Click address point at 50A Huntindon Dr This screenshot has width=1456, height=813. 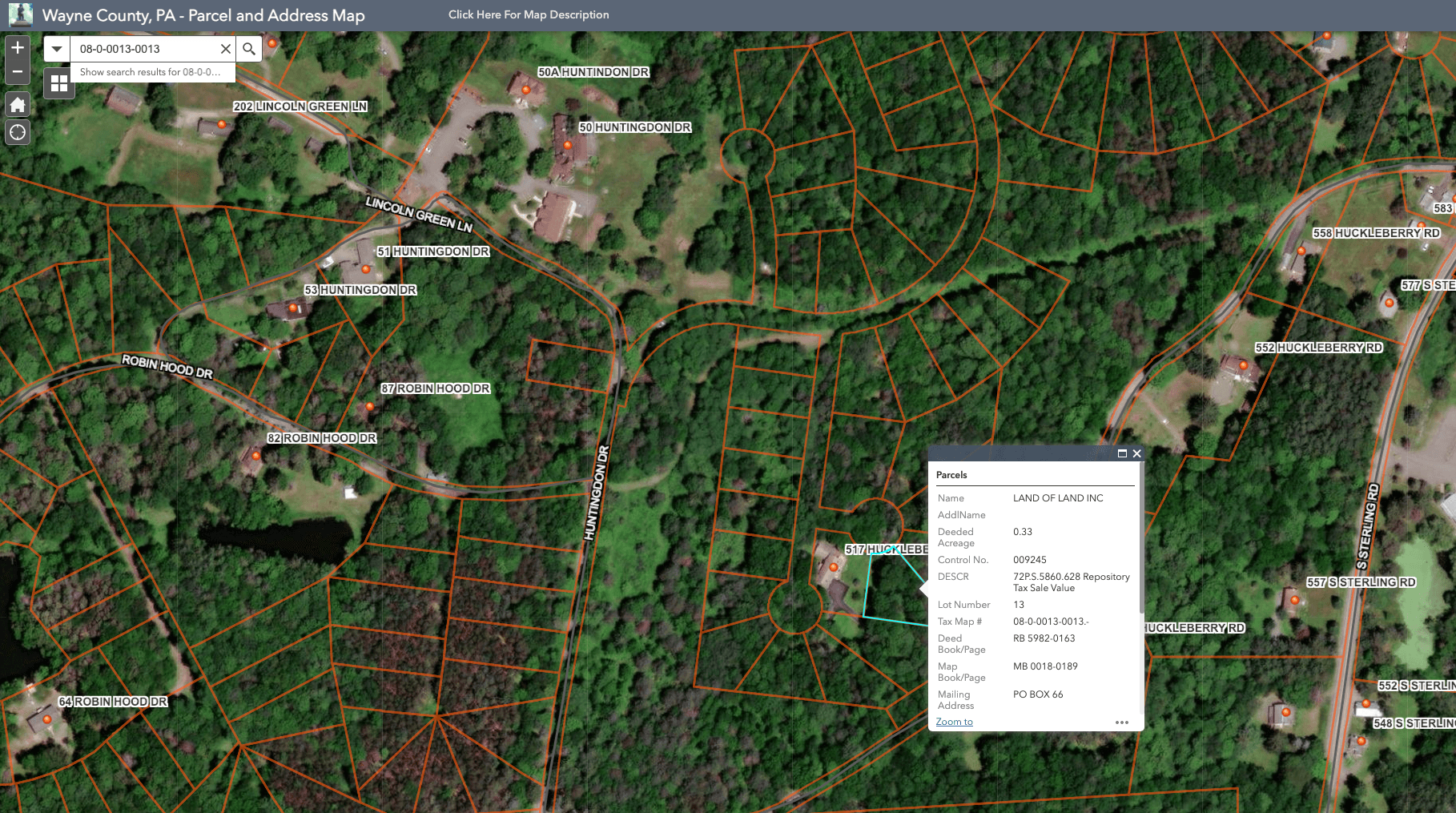(526, 90)
